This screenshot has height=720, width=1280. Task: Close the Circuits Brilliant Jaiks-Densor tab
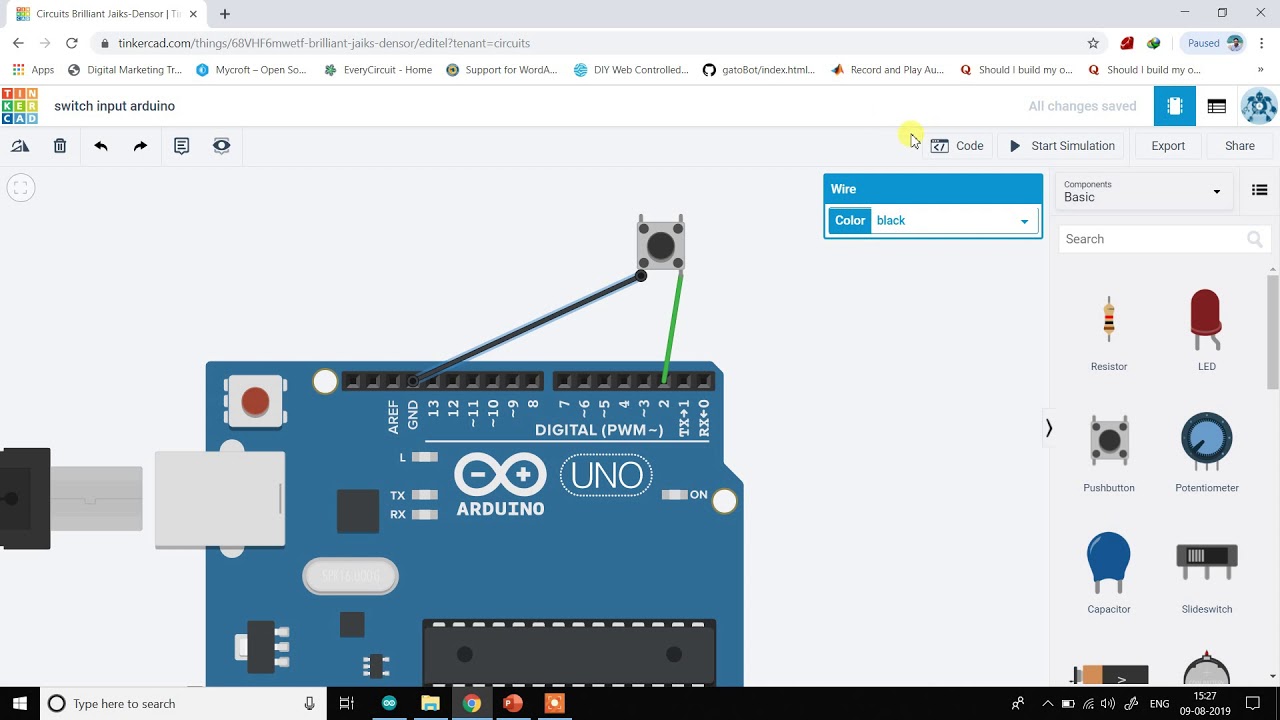tap(193, 14)
